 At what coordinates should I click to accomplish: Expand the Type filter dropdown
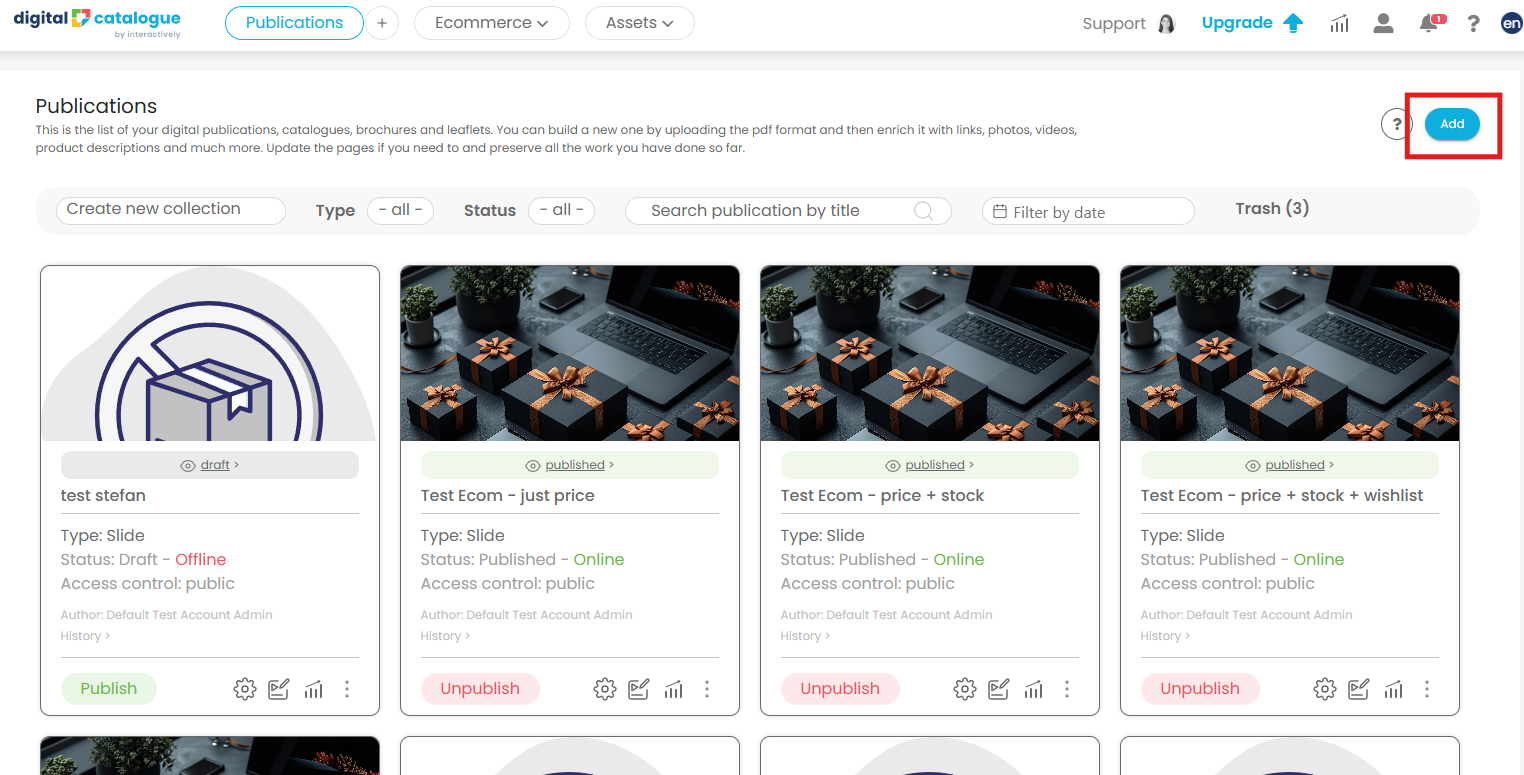[400, 210]
